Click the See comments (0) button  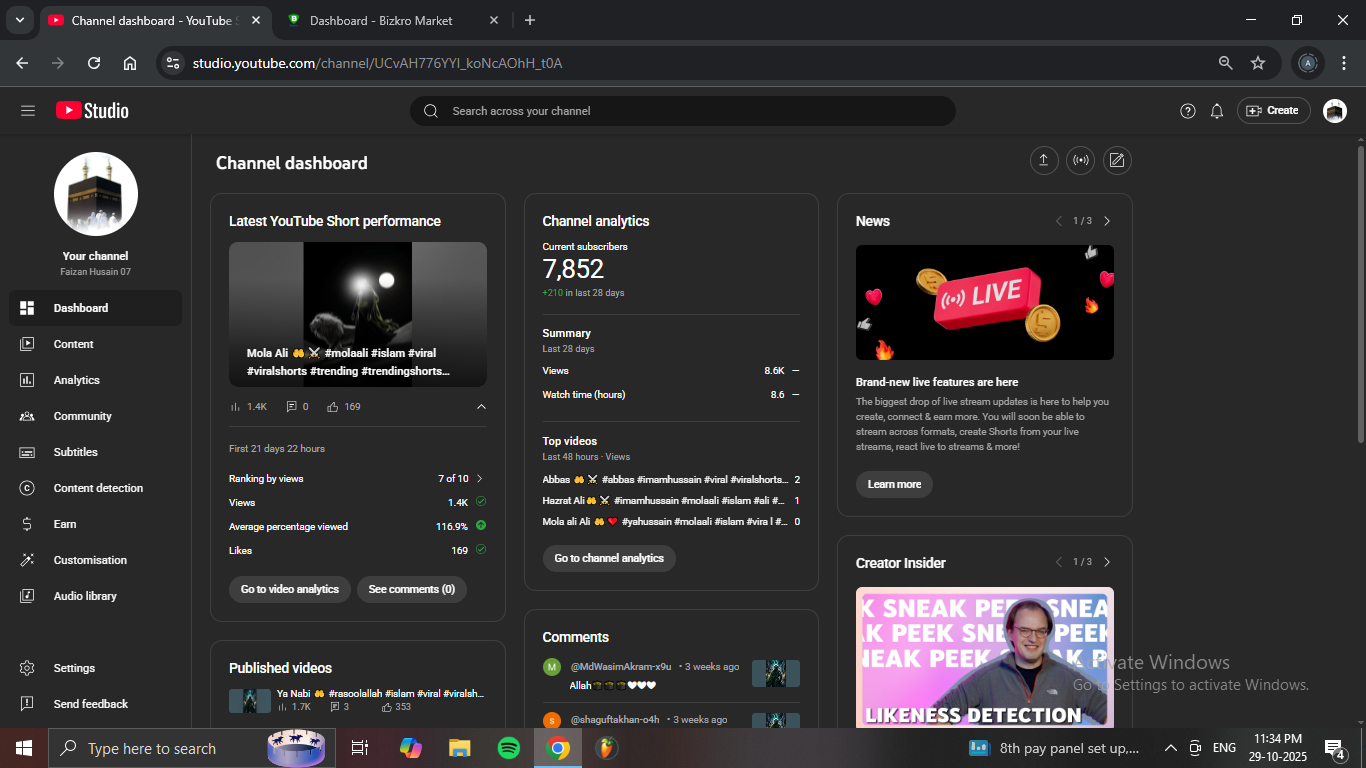click(411, 589)
